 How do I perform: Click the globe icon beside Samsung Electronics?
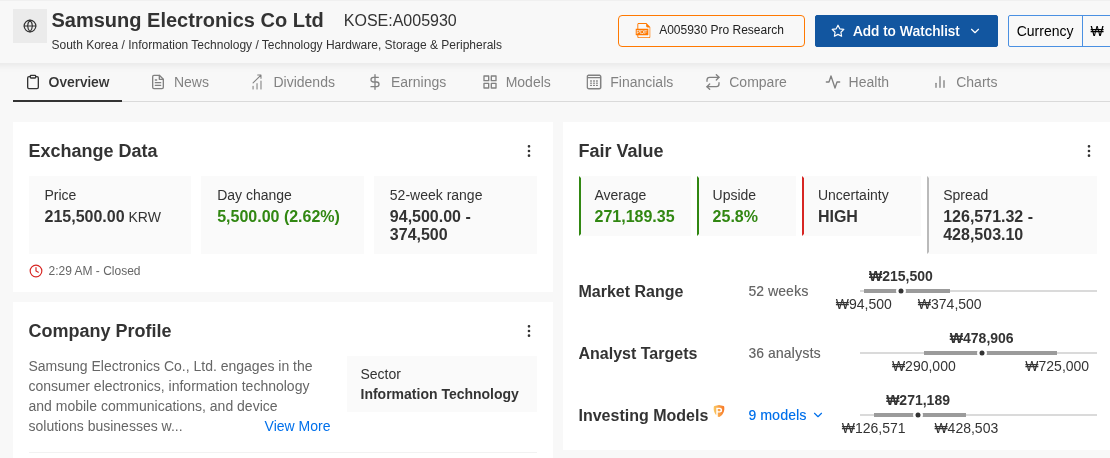coord(30,26)
